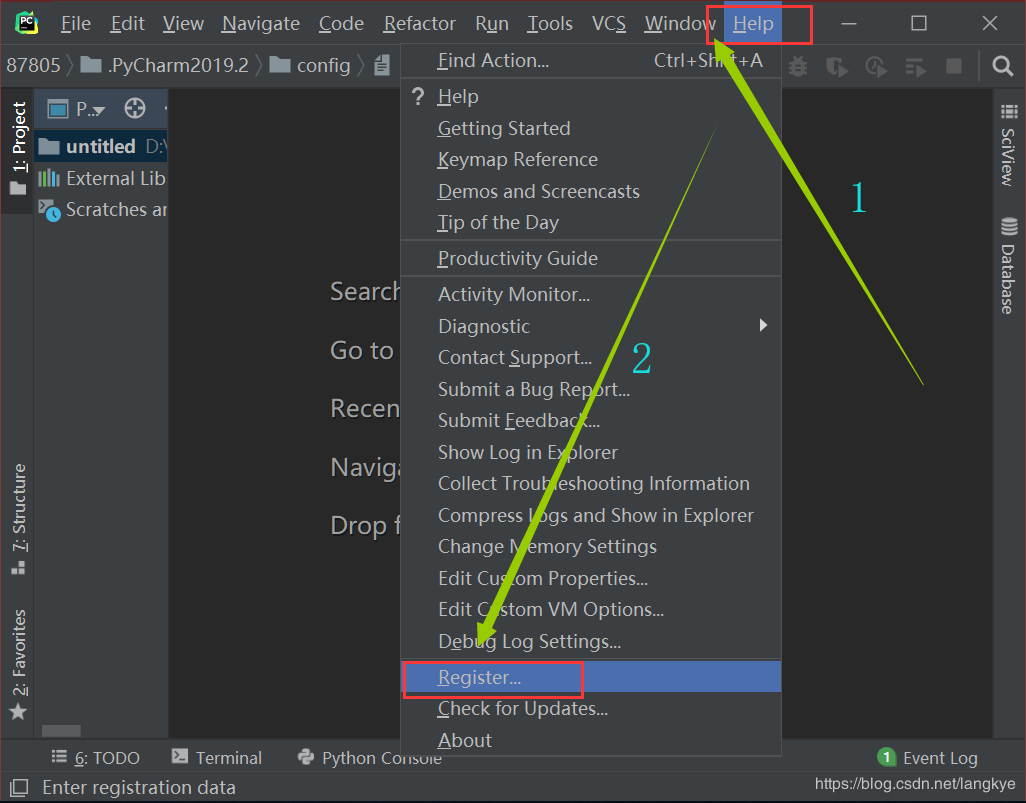This screenshot has height=803, width=1026.
Task: Open Activity Monitor menu entry
Action: (x=591, y=294)
